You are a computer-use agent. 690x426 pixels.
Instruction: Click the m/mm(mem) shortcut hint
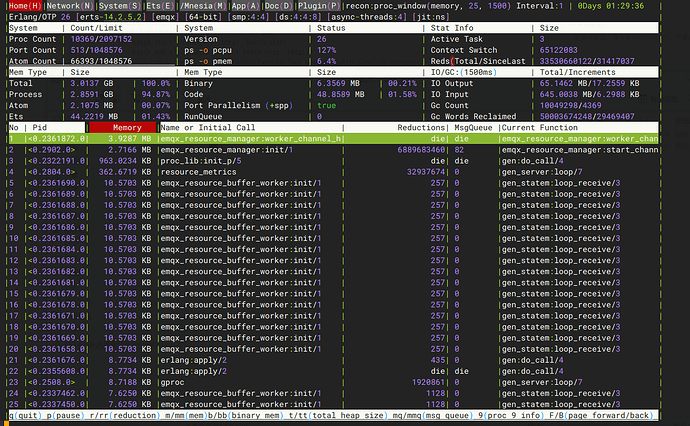point(184,415)
